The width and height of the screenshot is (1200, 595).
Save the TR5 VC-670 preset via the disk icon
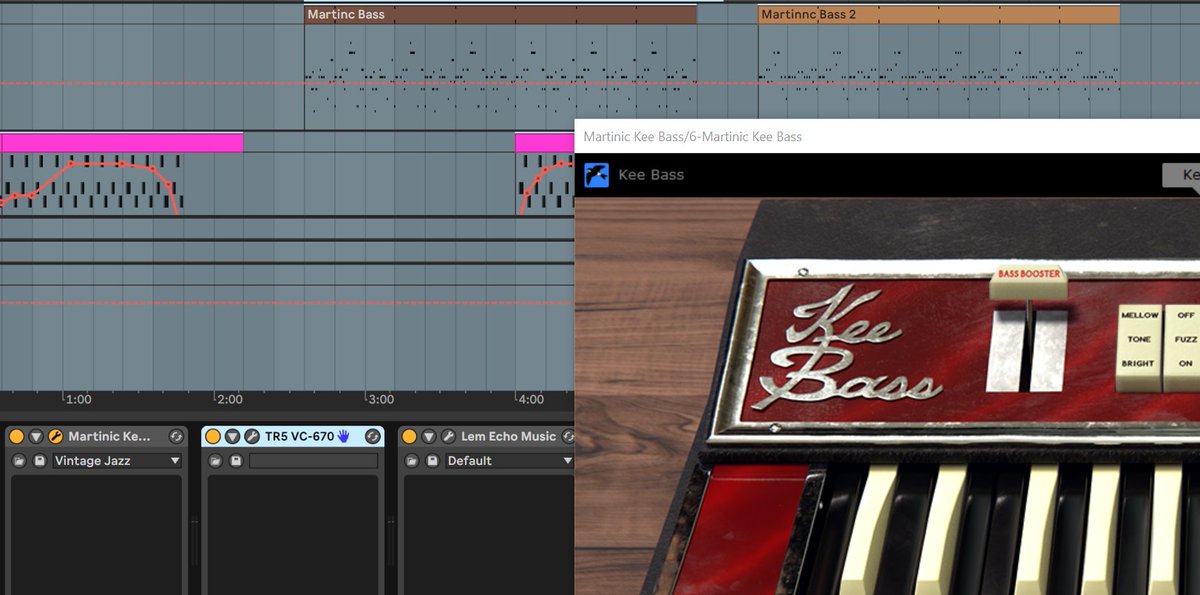coord(235,461)
